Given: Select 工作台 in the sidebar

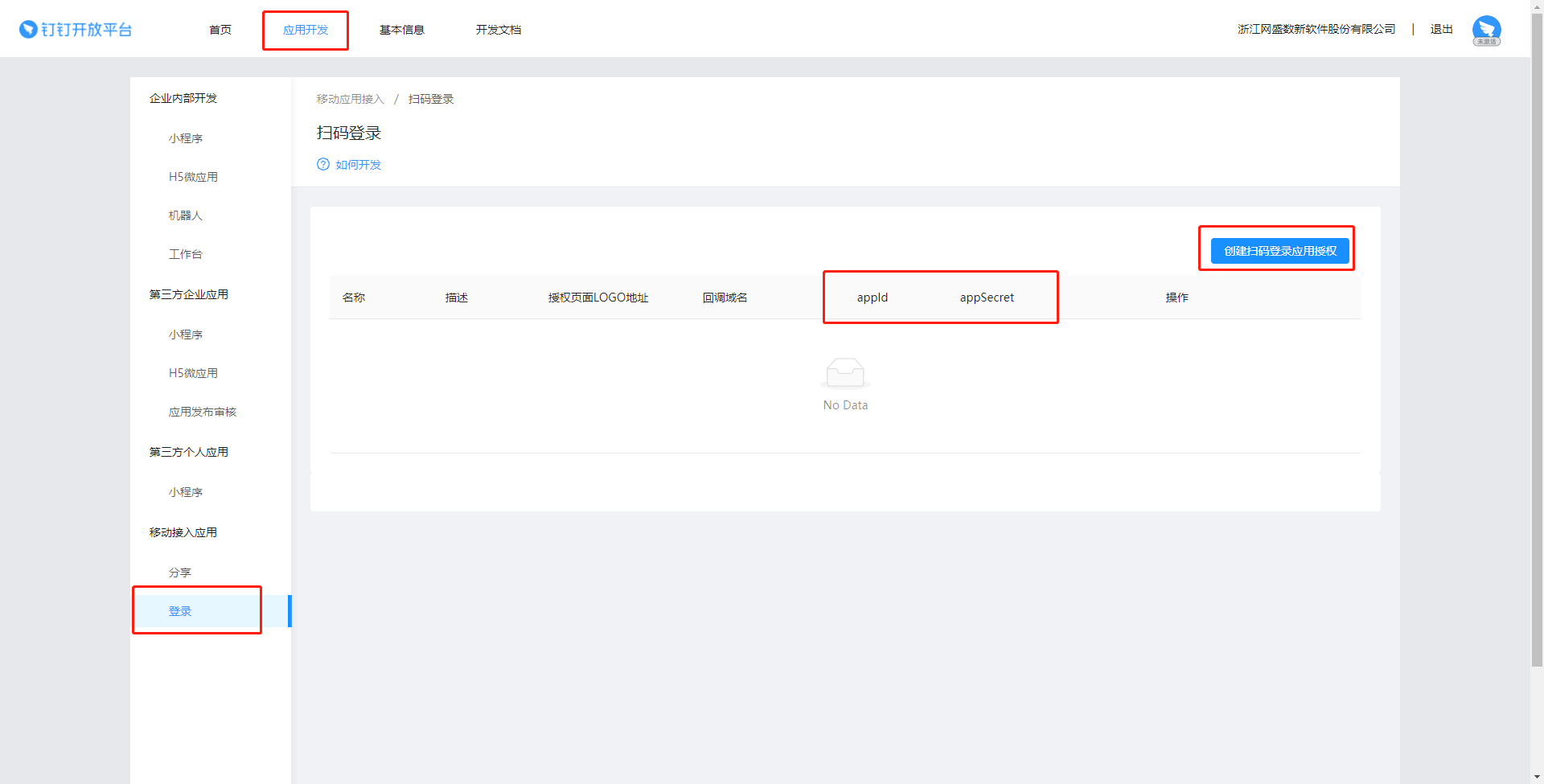Looking at the screenshot, I should click(x=186, y=254).
